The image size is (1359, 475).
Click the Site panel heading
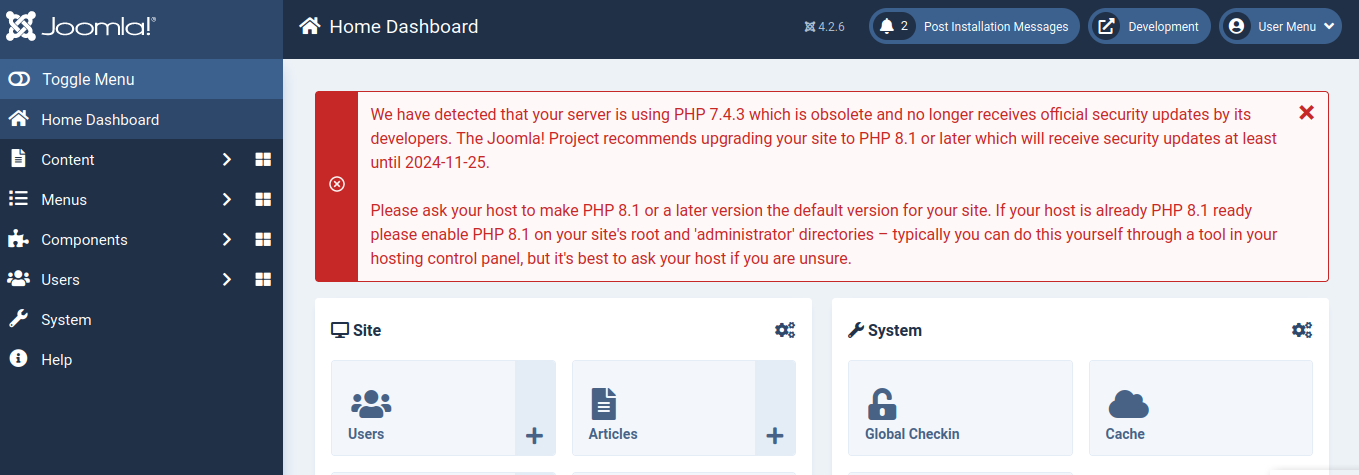356,330
